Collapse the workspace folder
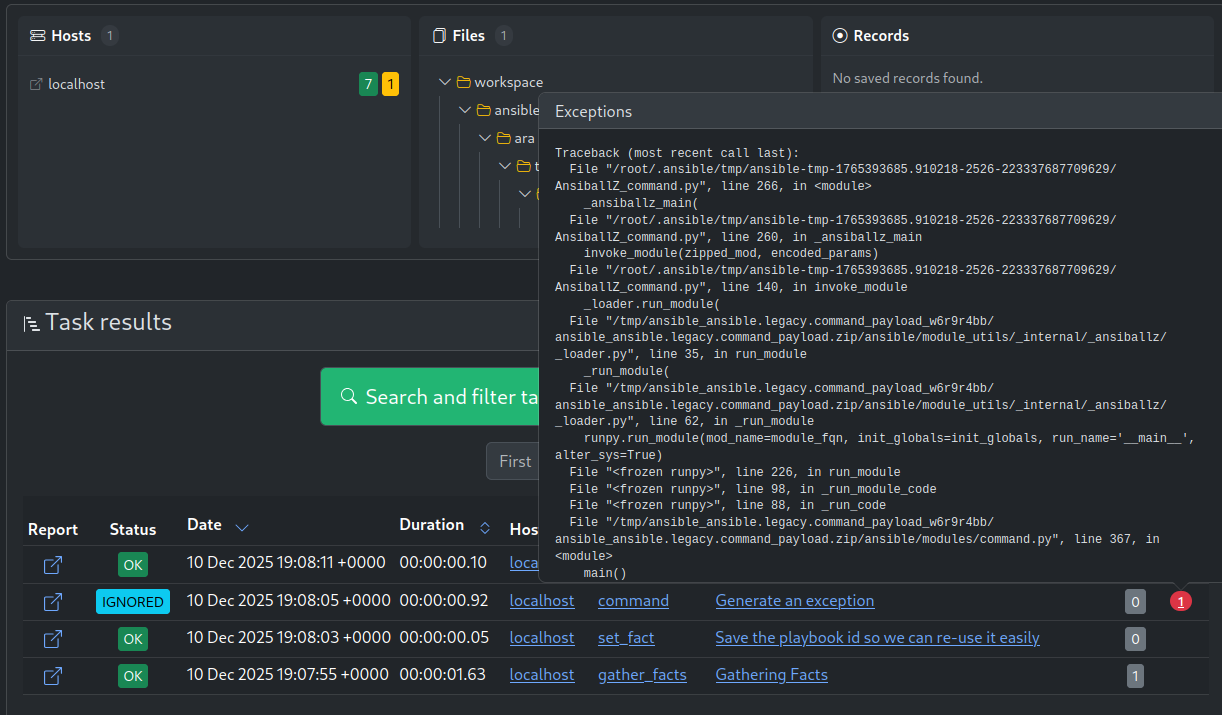Viewport: 1222px width, 715px height. (445, 82)
